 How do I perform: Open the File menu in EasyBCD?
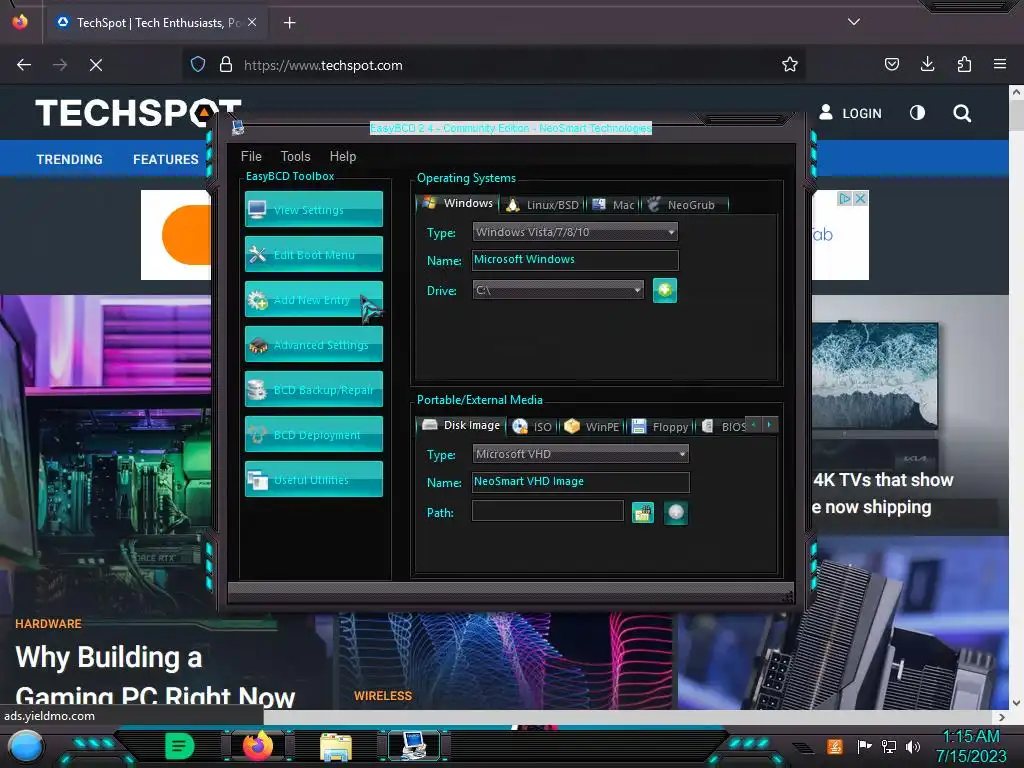(251, 156)
